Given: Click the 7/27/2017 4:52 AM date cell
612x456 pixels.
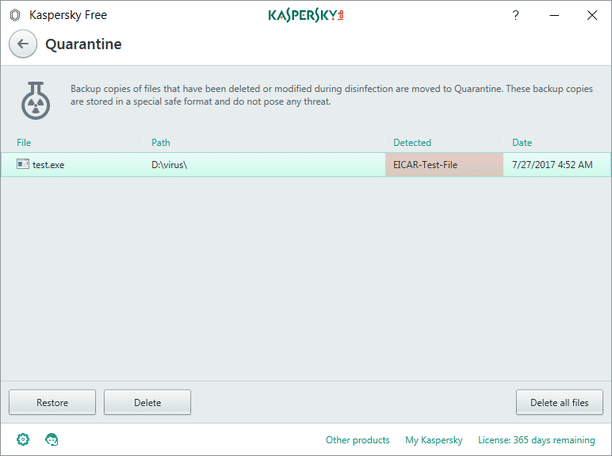Looking at the screenshot, I should [552, 165].
